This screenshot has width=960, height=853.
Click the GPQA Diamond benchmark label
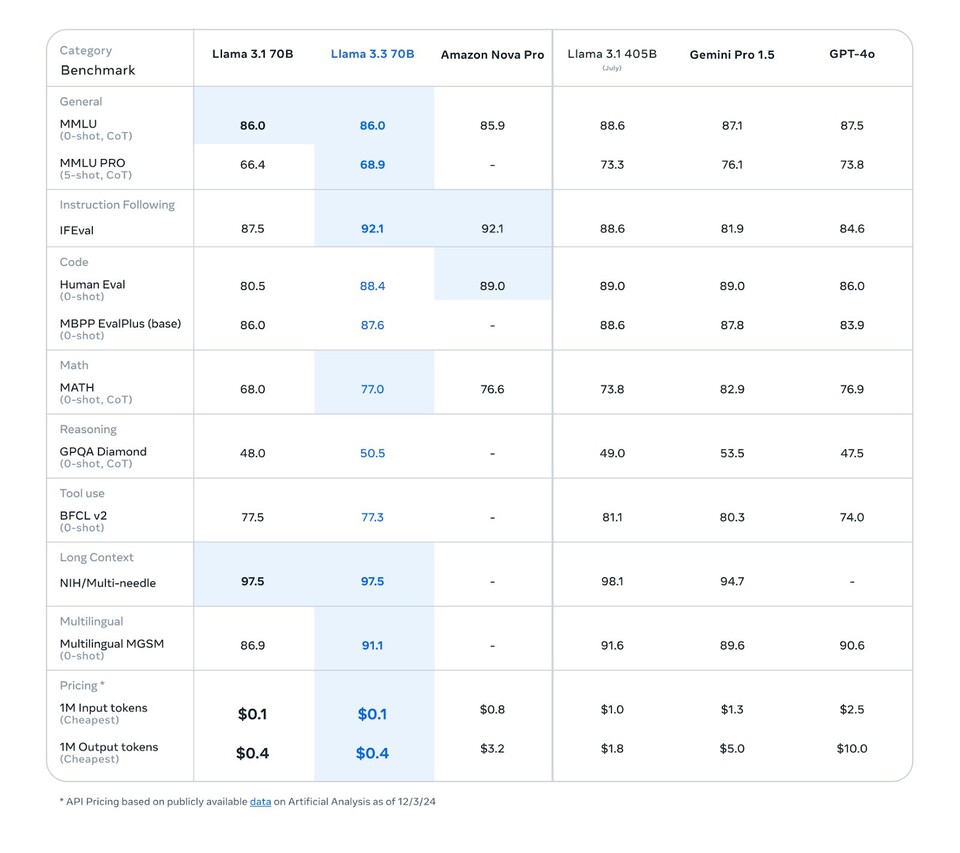point(103,452)
